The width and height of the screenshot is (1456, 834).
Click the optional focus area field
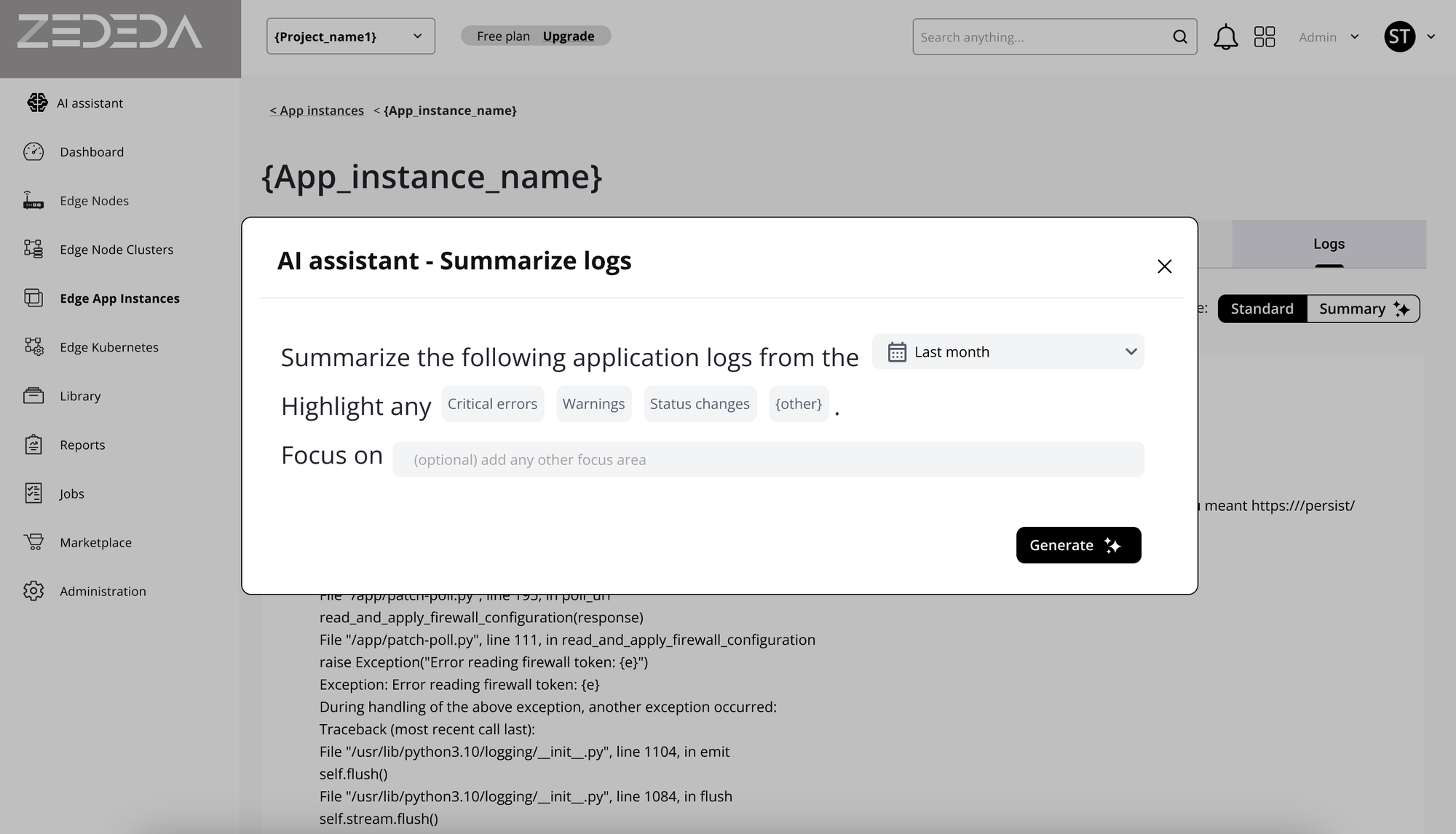(x=768, y=459)
